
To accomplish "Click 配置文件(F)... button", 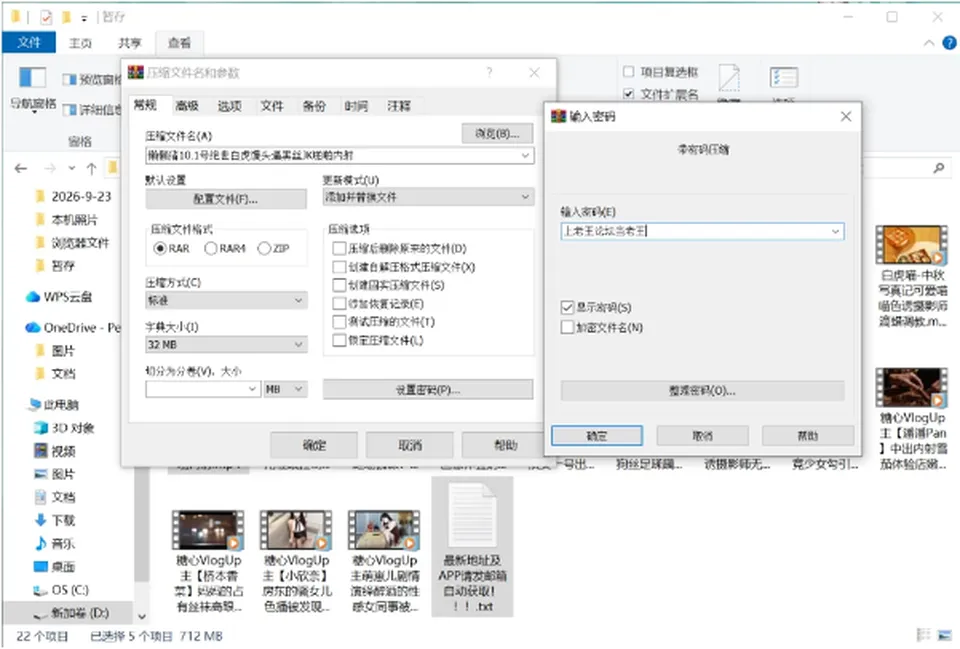I will click(226, 199).
